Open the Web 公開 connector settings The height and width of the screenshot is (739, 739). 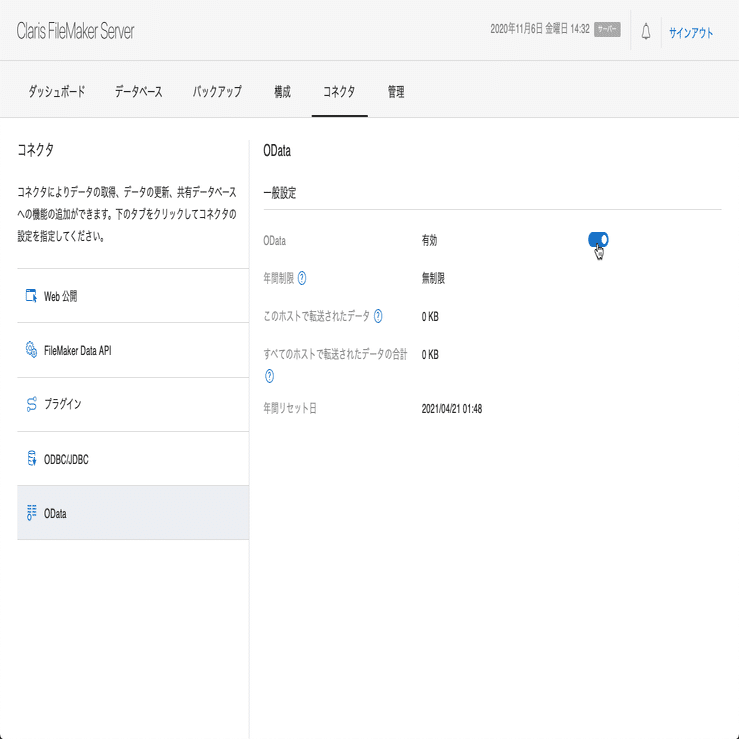click(133, 296)
